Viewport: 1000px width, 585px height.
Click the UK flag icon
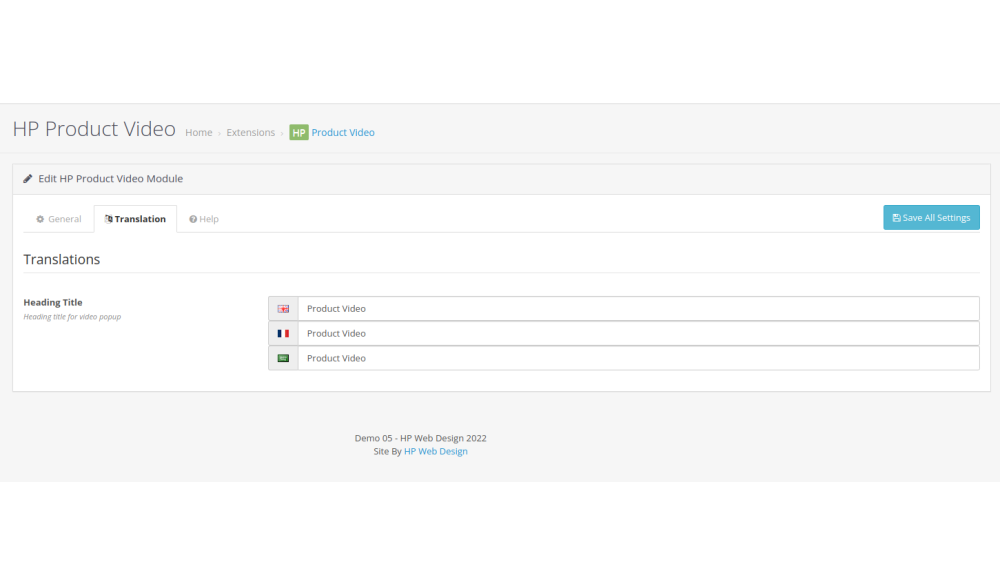pyautogui.click(x=283, y=309)
